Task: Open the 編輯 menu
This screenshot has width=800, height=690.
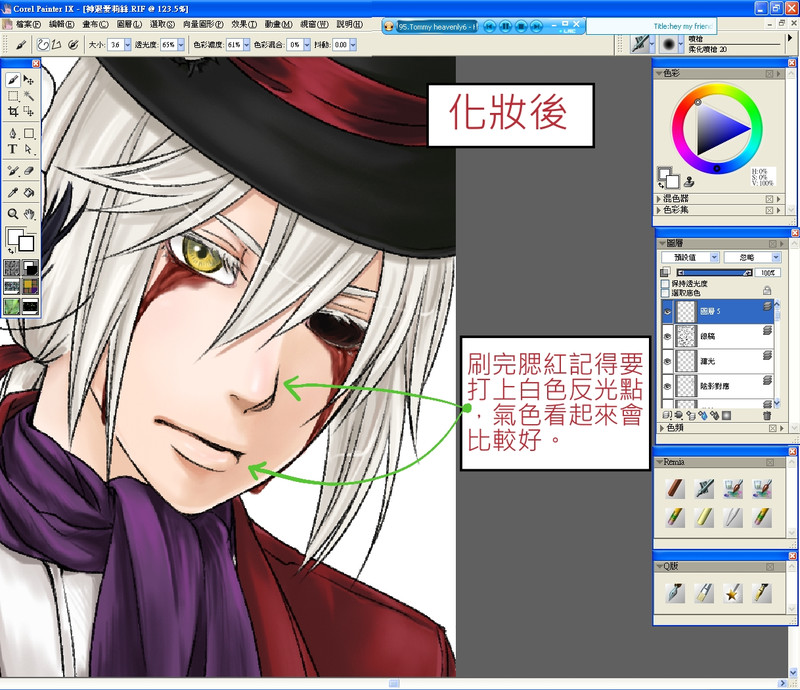Action: 61,24
